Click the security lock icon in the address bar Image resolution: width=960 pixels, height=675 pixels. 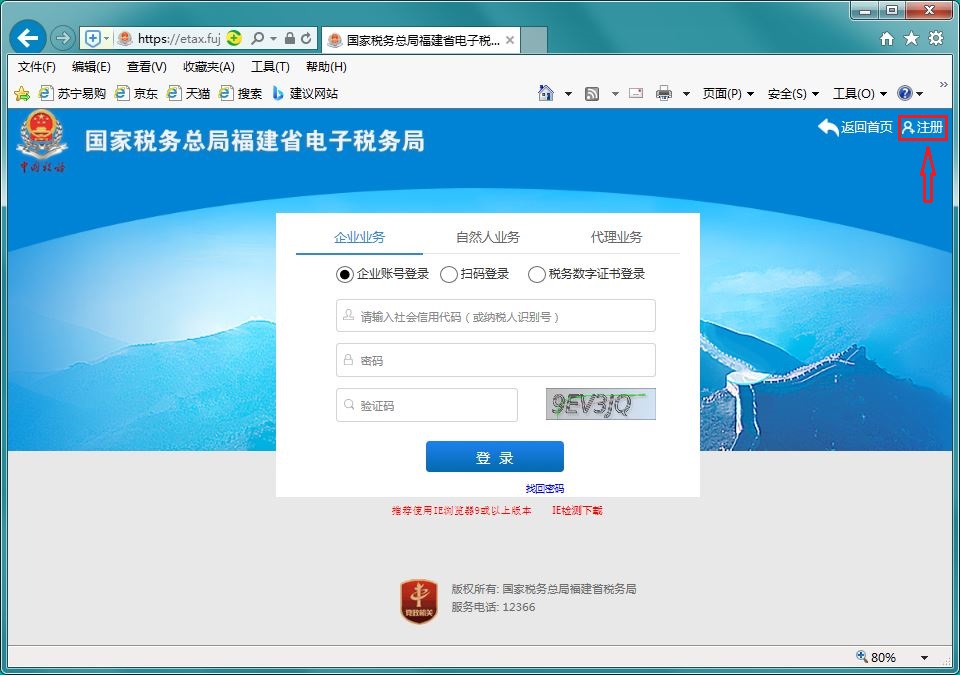click(x=288, y=37)
